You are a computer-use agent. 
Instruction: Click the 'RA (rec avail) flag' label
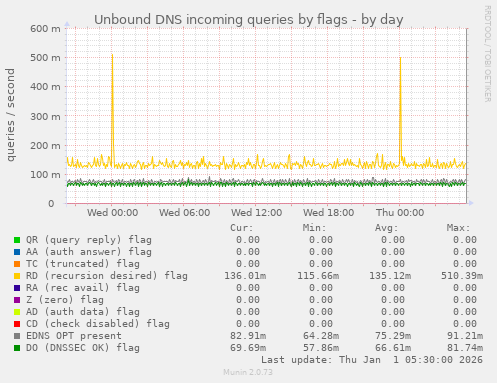point(83,288)
